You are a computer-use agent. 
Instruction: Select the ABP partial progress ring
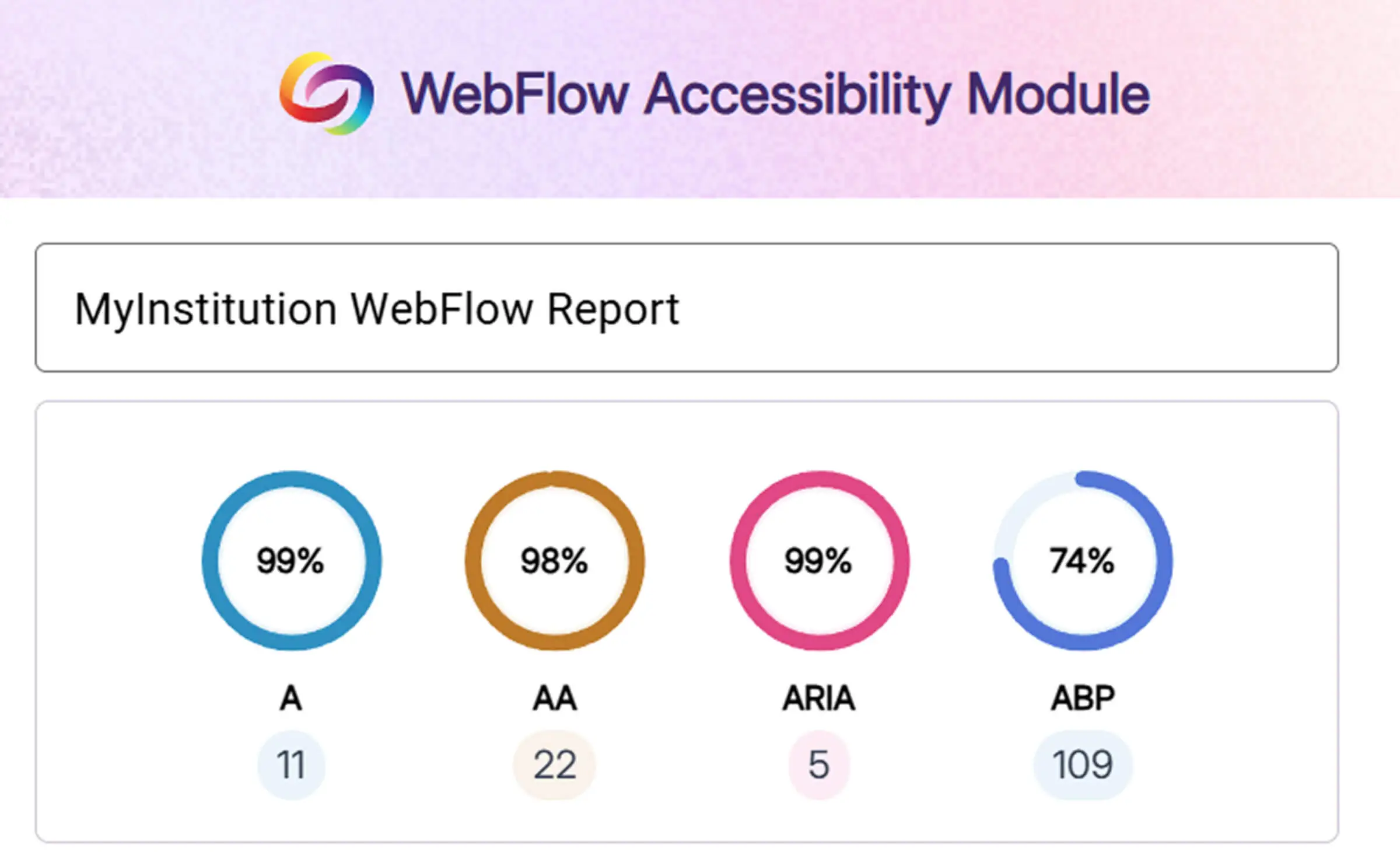[1163, 560]
